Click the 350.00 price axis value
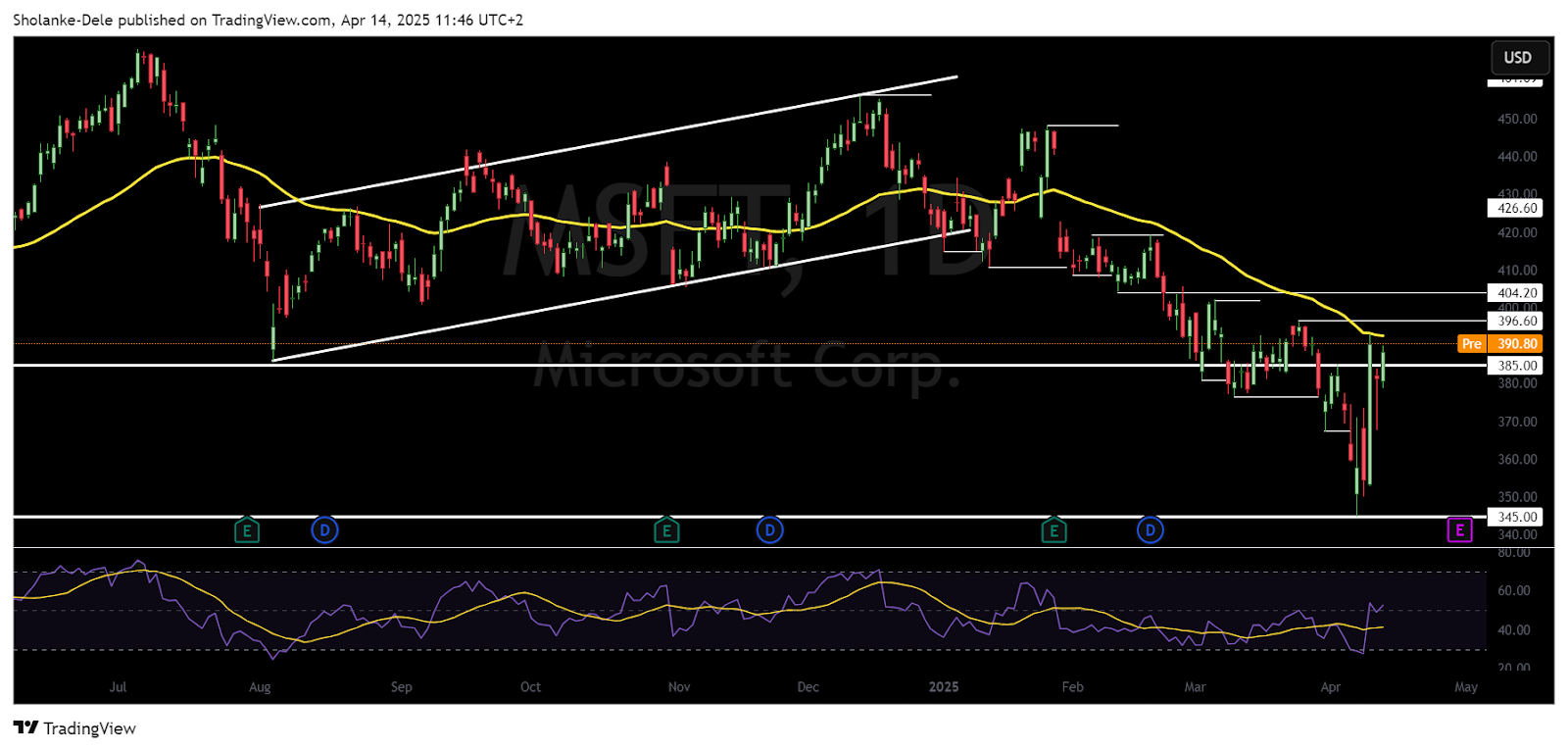 click(x=1517, y=497)
